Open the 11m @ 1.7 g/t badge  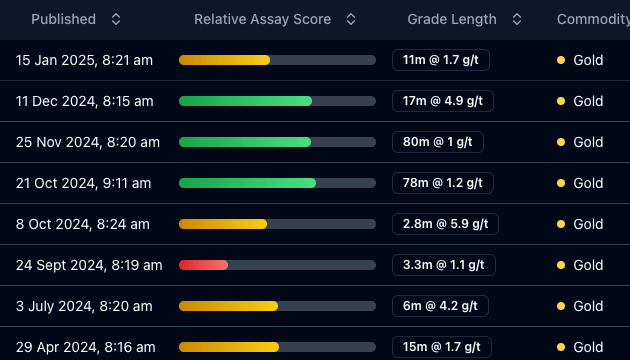pyautogui.click(x=441, y=60)
